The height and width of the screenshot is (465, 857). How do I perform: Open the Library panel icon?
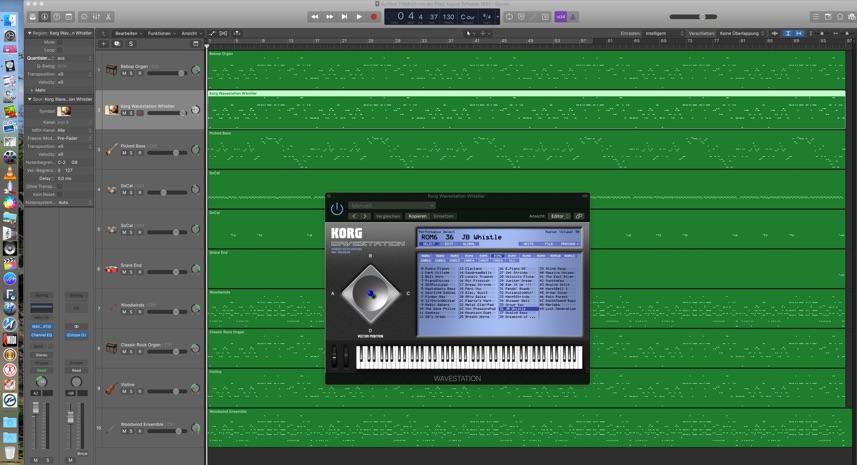click(33, 17)
